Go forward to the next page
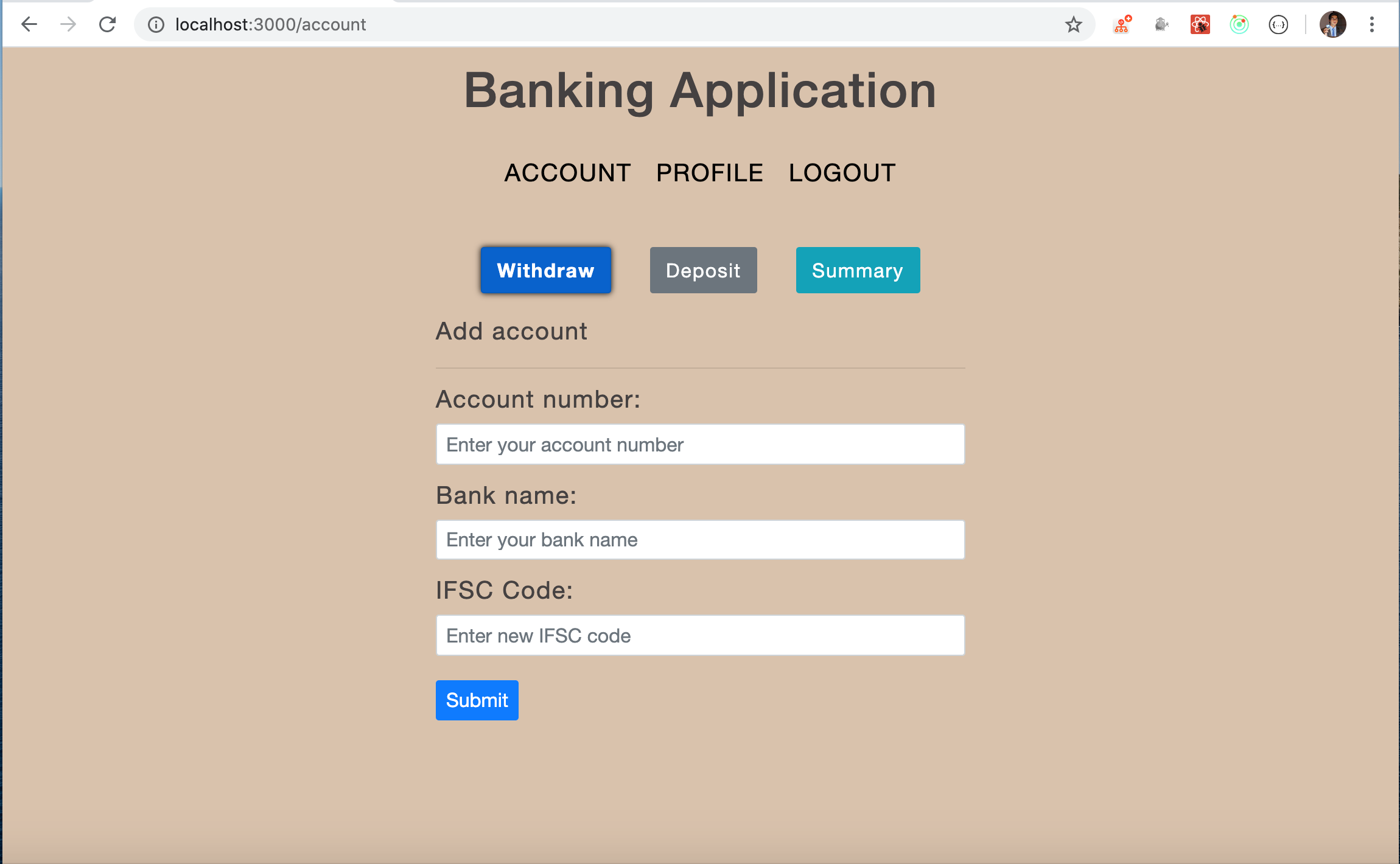1400x864 pixels. coord(67,24)
